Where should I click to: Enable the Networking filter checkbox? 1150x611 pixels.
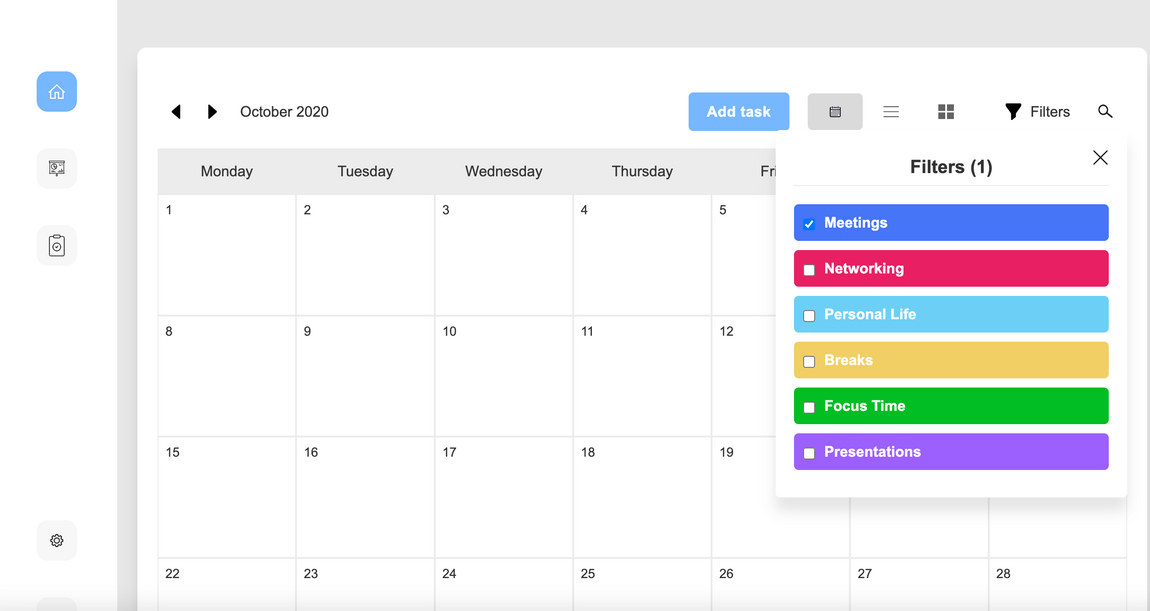click(809, 270)
